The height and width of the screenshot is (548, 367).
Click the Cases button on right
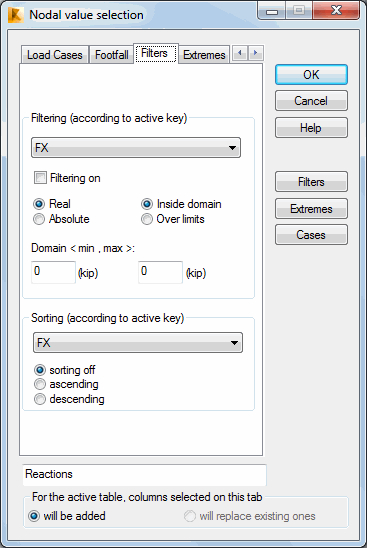311,235
